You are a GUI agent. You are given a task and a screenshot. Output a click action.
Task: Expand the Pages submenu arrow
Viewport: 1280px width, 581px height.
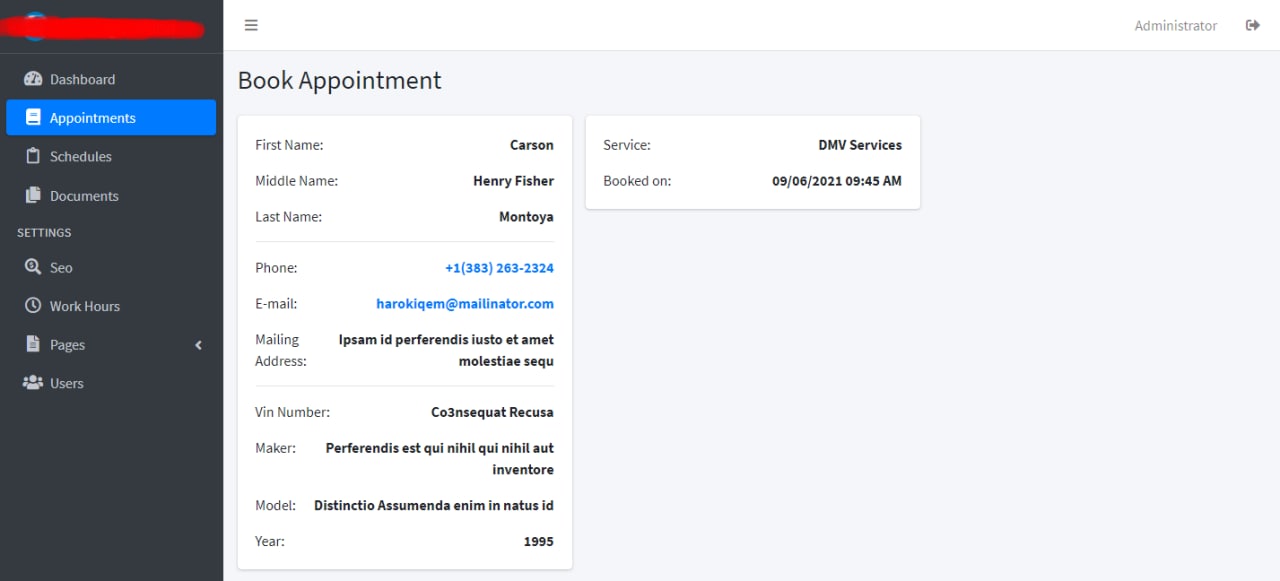coord(198,345)
